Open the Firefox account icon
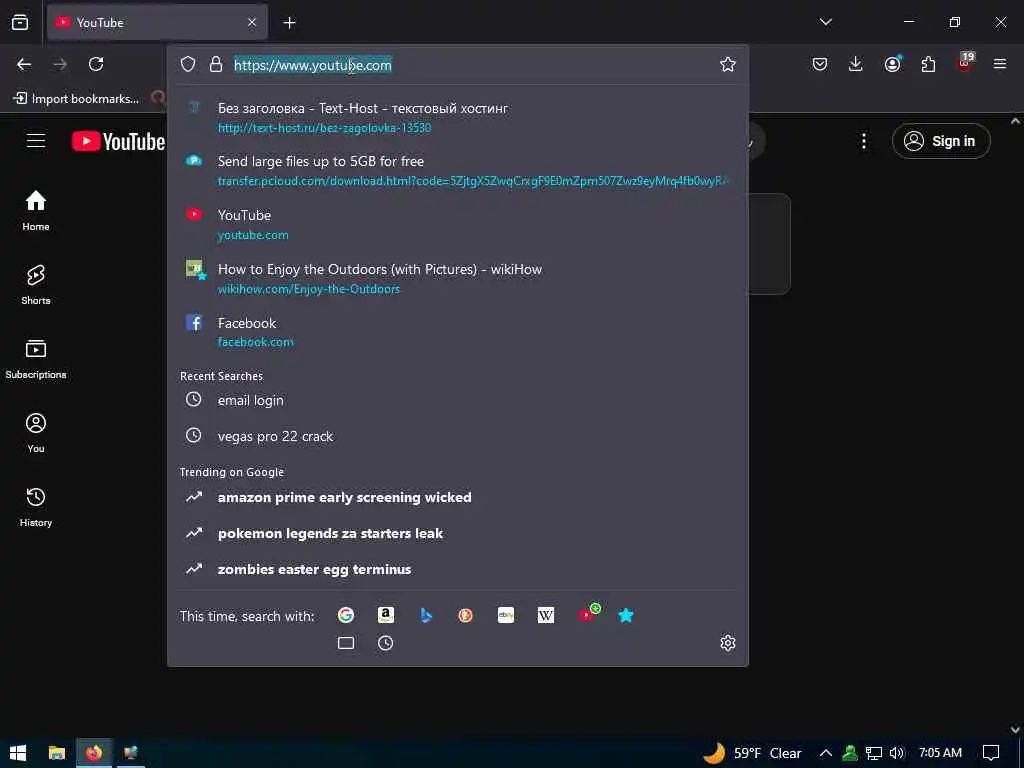 pyautogui.click(x=892, y=64)
